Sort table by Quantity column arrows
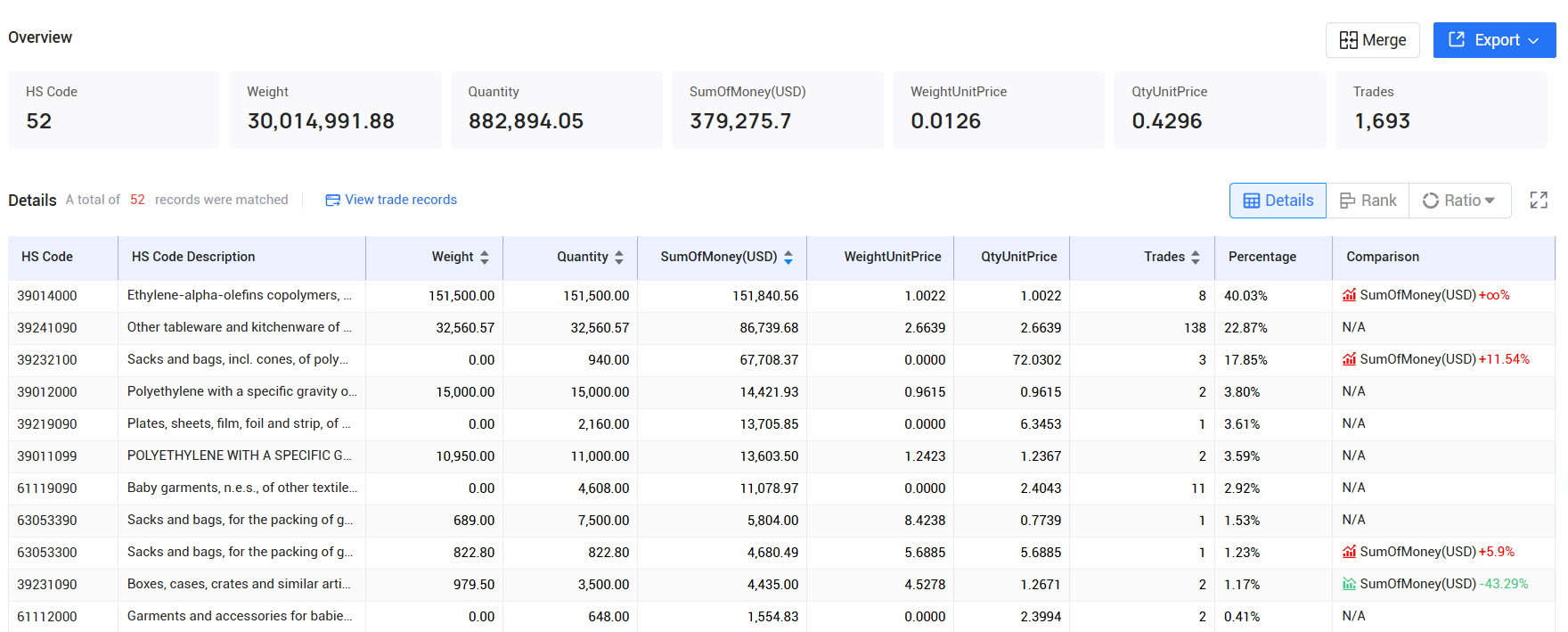Screen dimensions: 1568x632 point(619,257)
